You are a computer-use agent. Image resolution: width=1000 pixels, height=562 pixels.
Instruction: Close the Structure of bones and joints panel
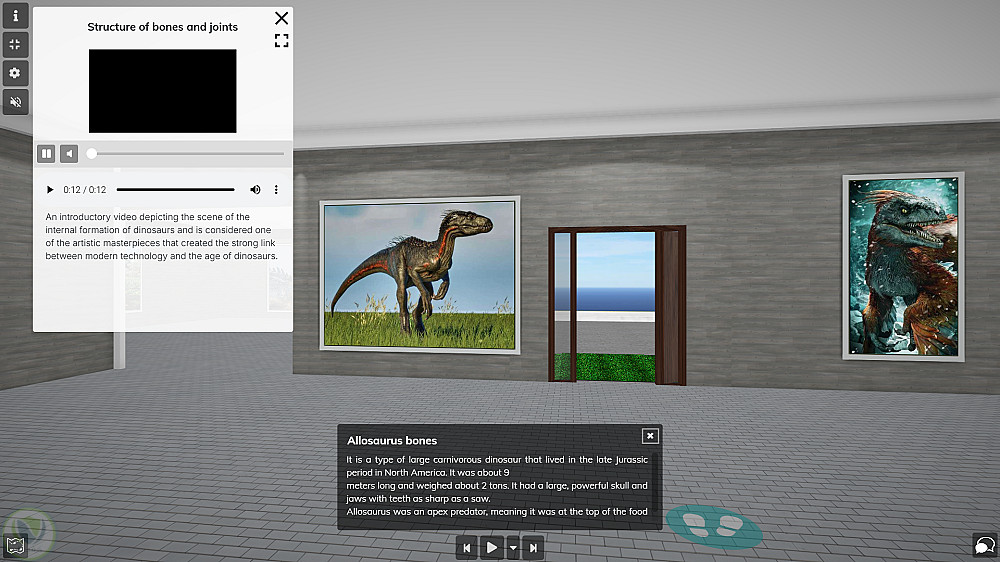281,18
